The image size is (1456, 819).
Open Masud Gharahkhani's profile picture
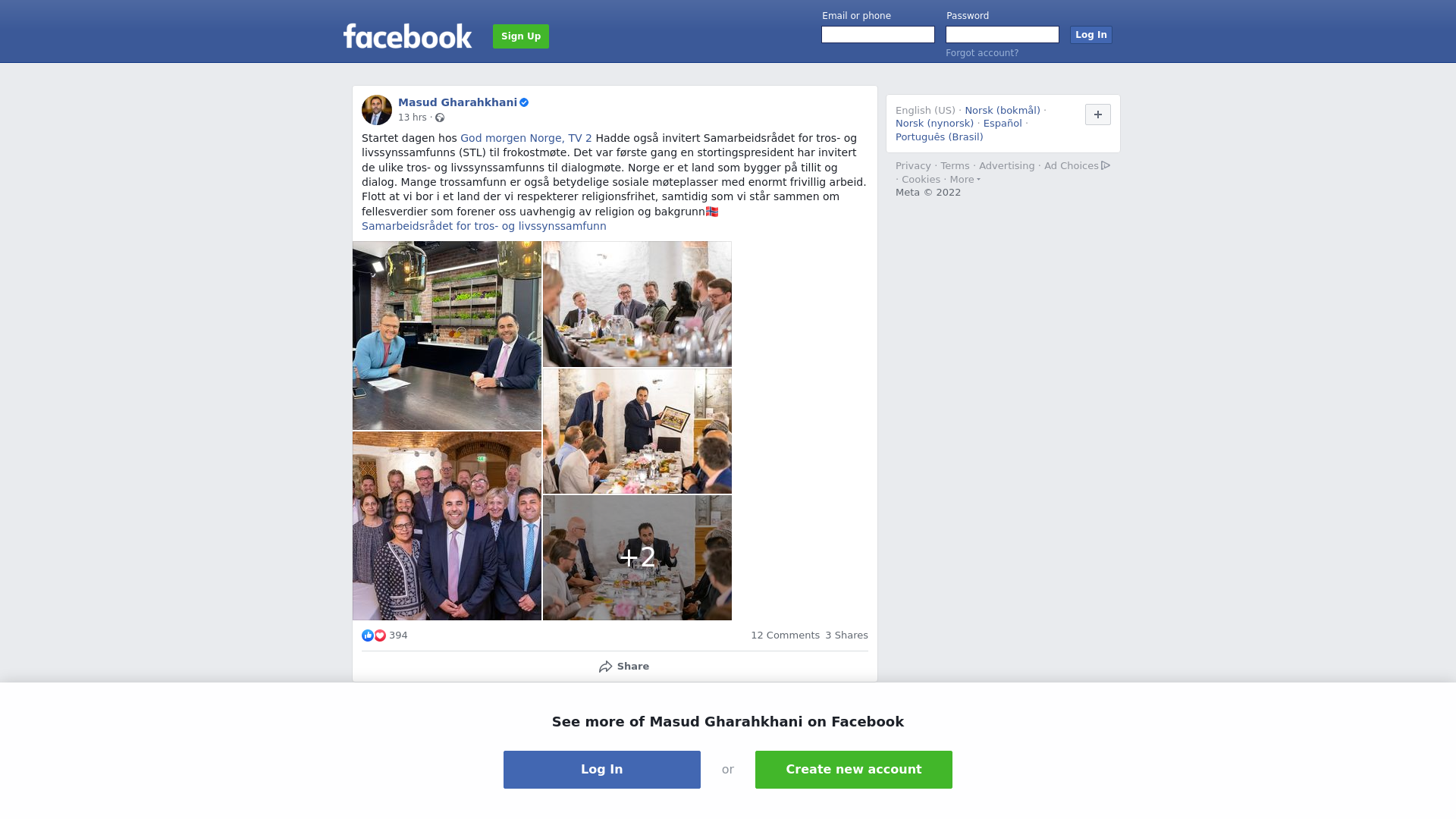(377, 110)
